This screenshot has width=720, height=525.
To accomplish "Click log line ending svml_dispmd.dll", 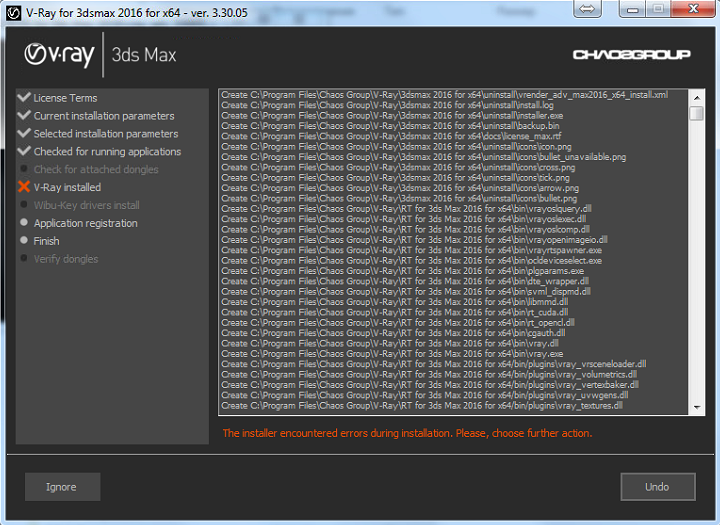I will (406, 292).
